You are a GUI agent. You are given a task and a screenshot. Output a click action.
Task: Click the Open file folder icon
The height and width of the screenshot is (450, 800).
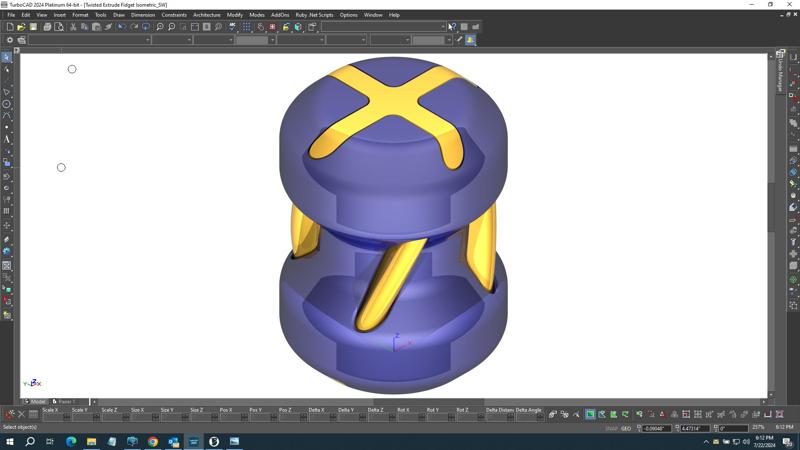coord(21,27)
